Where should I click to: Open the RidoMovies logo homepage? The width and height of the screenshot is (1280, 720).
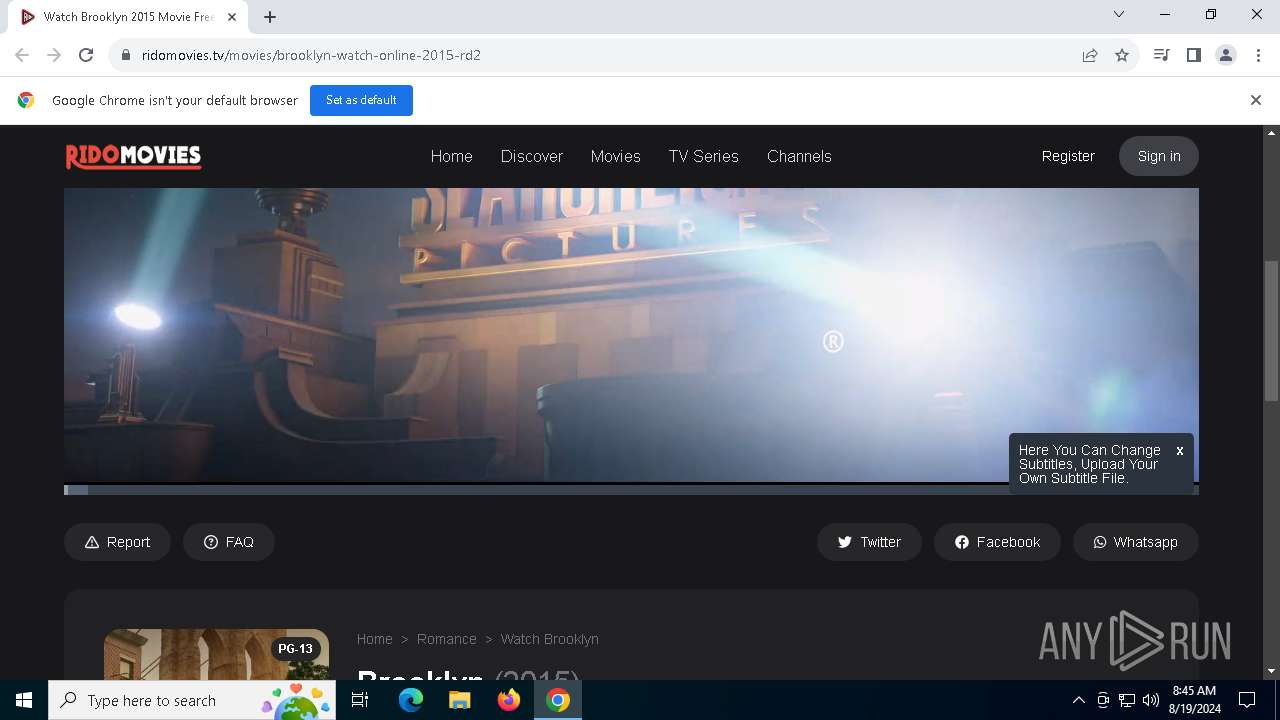click(133, 156)
